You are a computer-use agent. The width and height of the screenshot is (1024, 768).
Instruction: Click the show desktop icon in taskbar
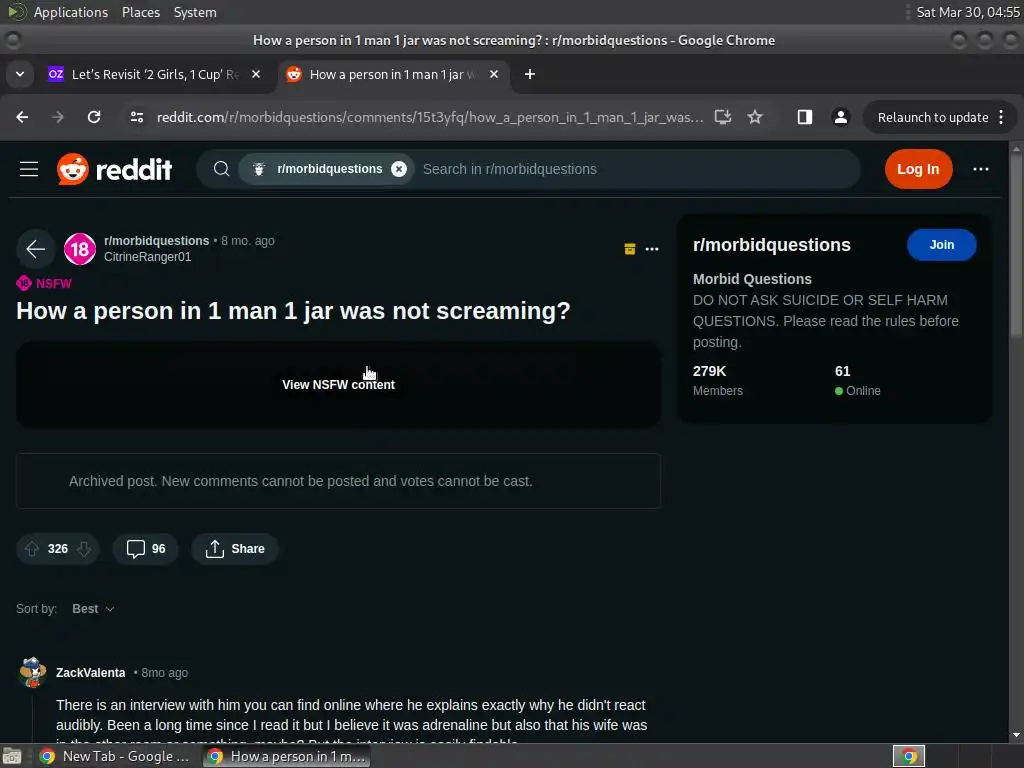coord(12,756)
